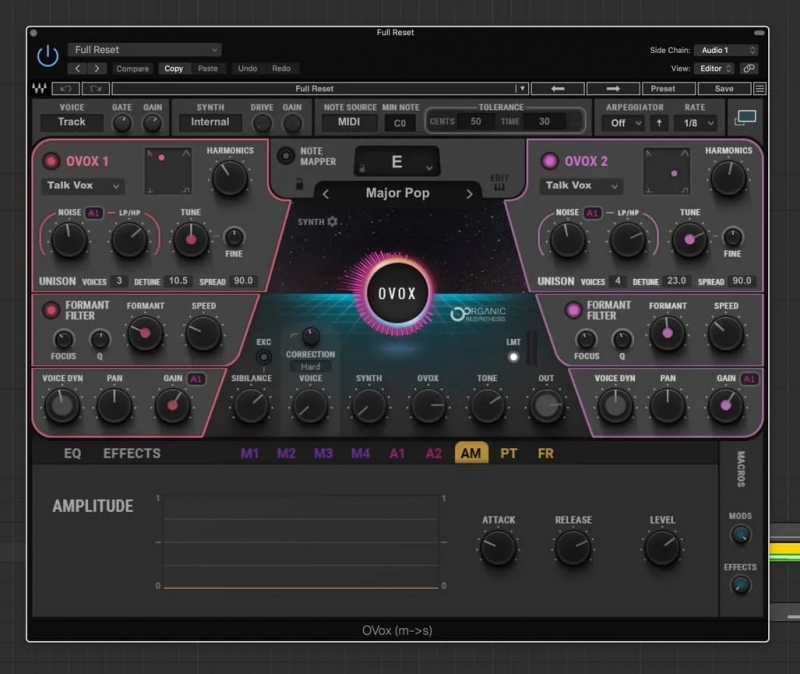Click the host next preset chevron near Compare

[96, 68]
